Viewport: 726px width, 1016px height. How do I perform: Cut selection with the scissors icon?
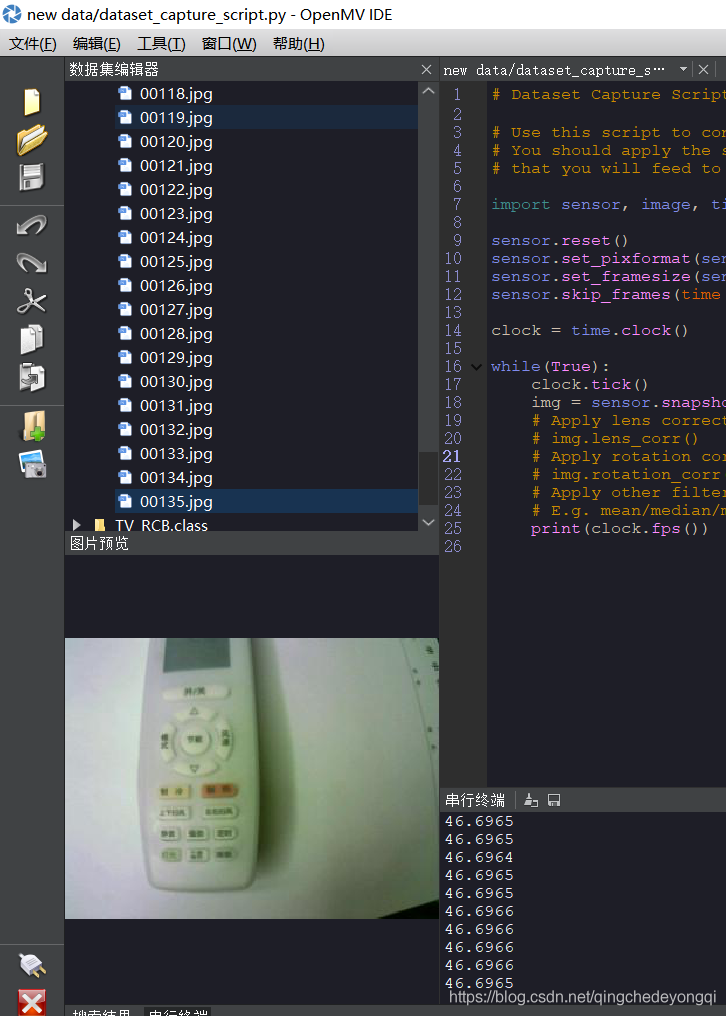click(31, 301)
